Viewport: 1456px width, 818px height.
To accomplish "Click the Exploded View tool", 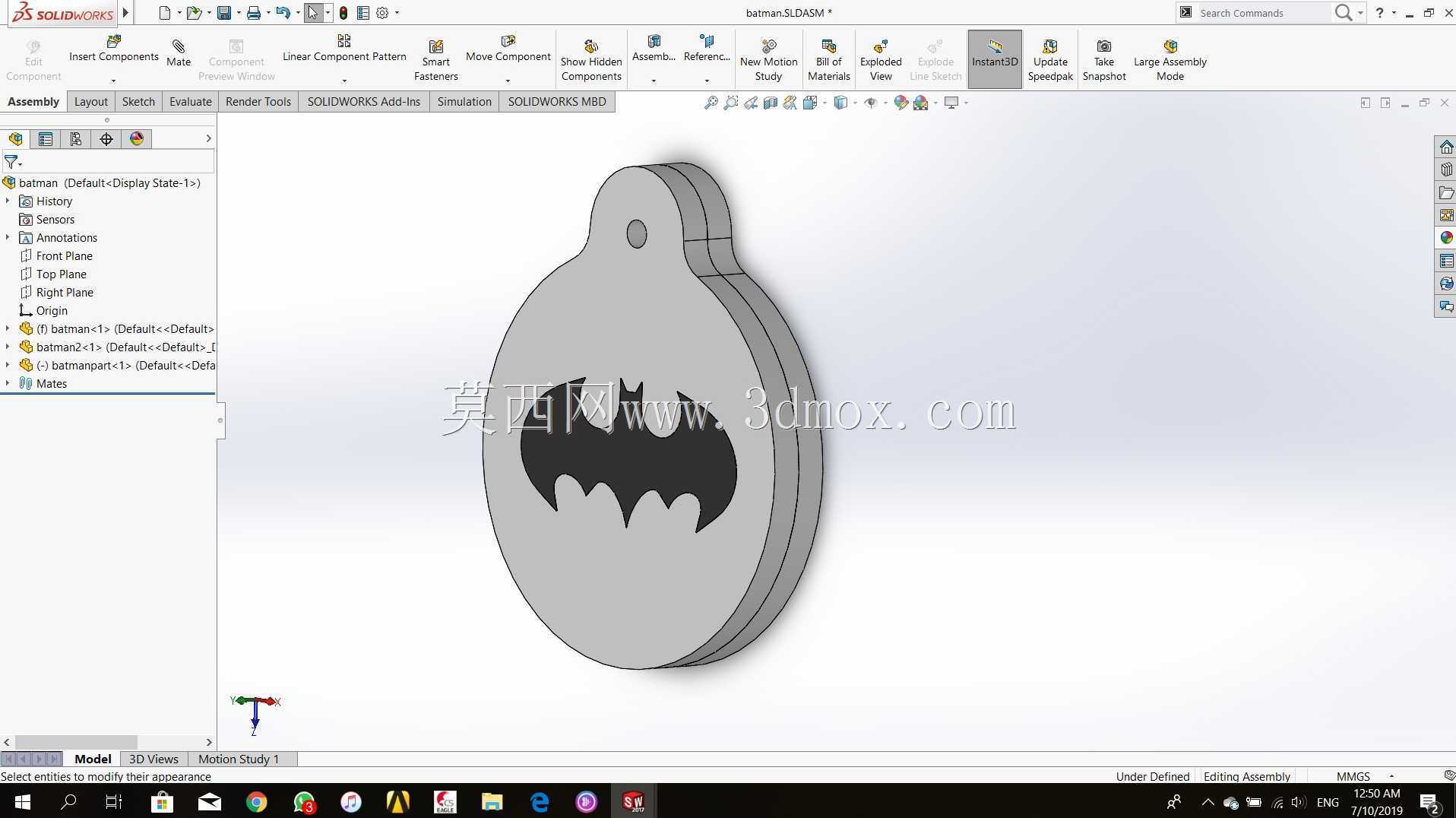I will (x=881, y=60).
